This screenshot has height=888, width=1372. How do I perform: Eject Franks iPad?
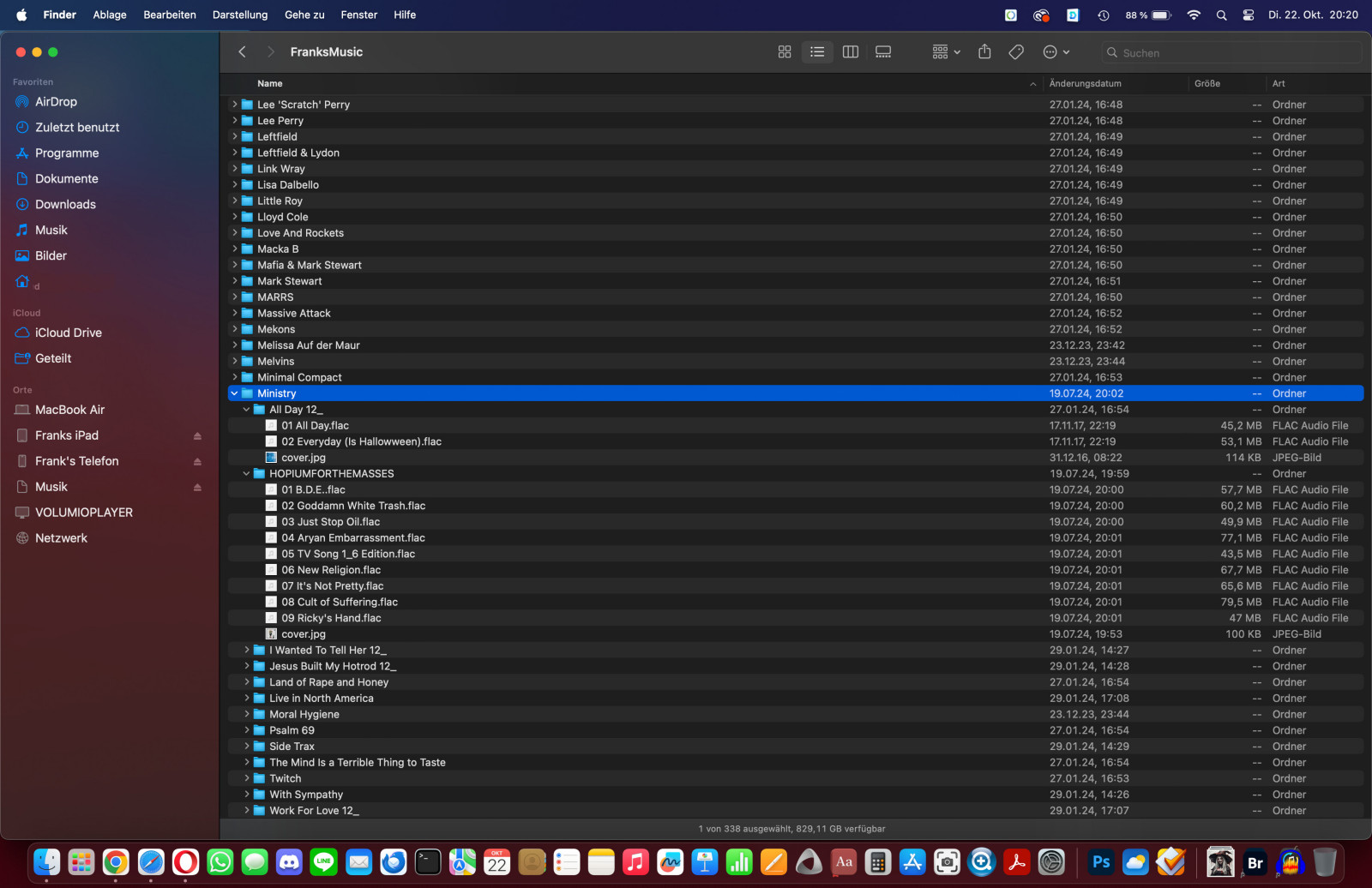click(197, 436)
